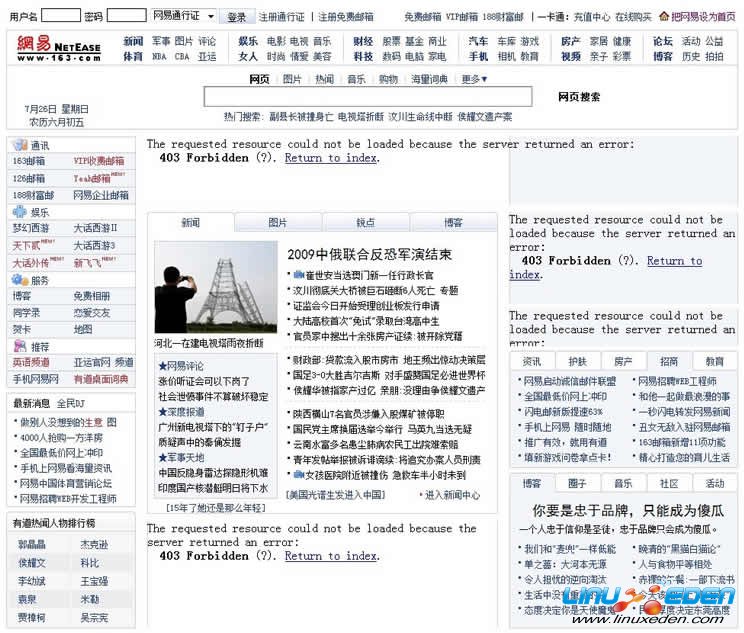Open the 网易通行证 account type dropdown

tap(184, 16)
